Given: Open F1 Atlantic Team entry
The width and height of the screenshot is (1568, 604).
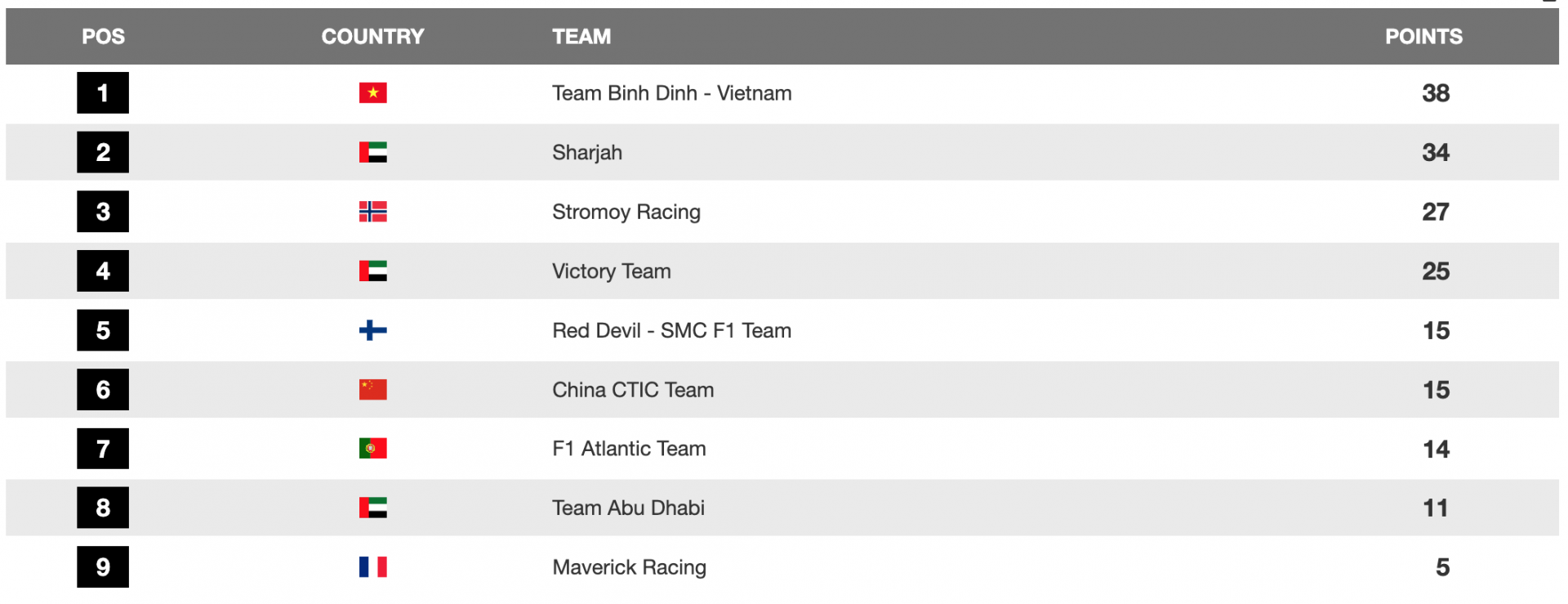Looking at the screenshot, I should coord(629,449).
